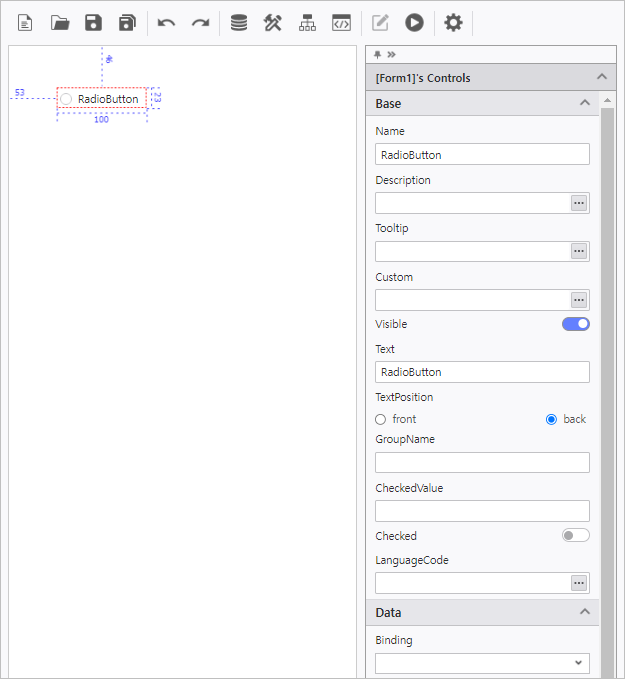Collapse the Data section
The width and height of the screenshot is (625, 679).
click(x=585, y=612)
